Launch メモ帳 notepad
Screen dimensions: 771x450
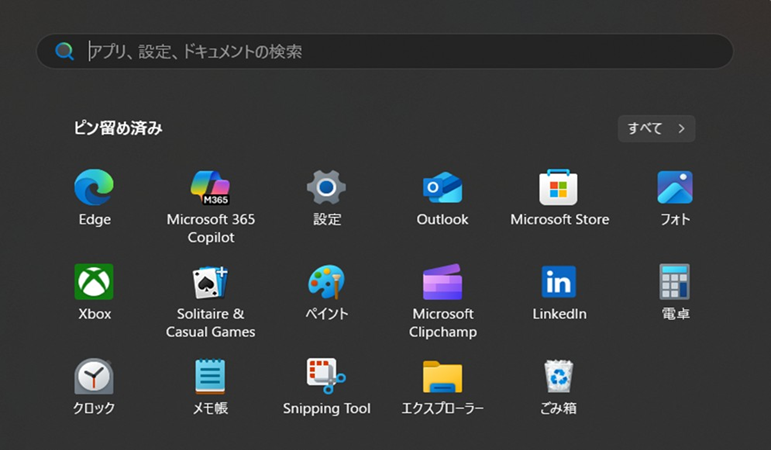tap(210, 377)
